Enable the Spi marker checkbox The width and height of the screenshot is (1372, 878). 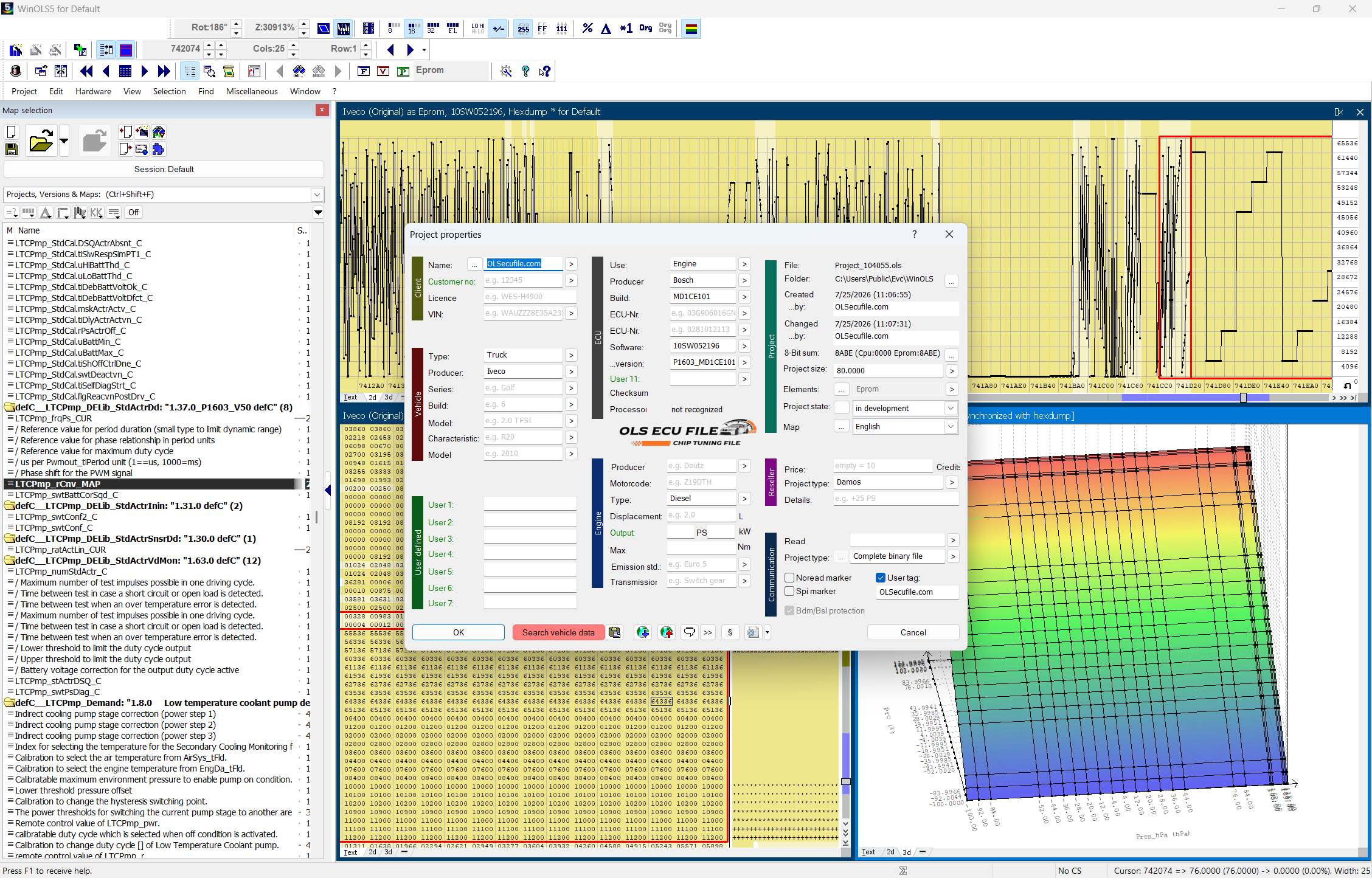(789, 591)
